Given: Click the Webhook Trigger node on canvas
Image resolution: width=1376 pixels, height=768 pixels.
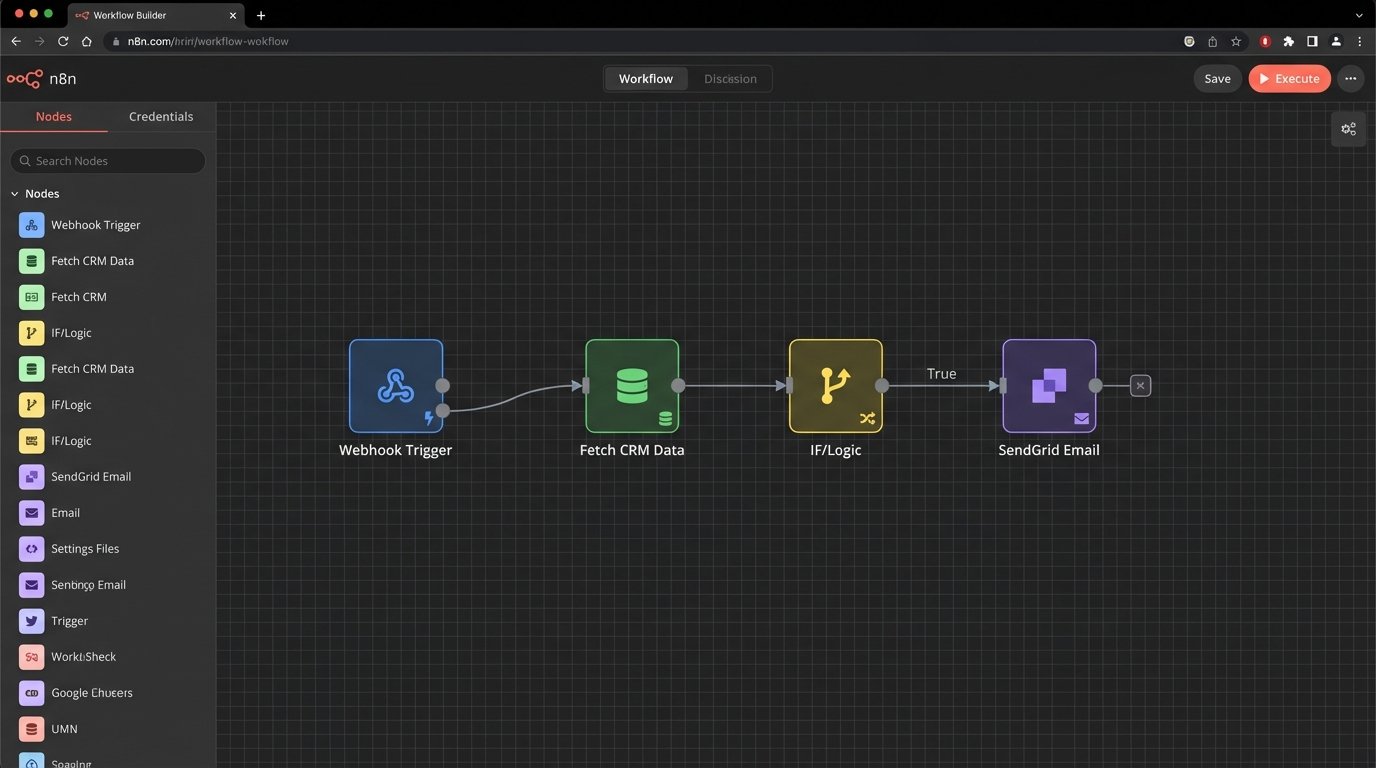Looking at the screenshot, I should [x=395, y=386].
